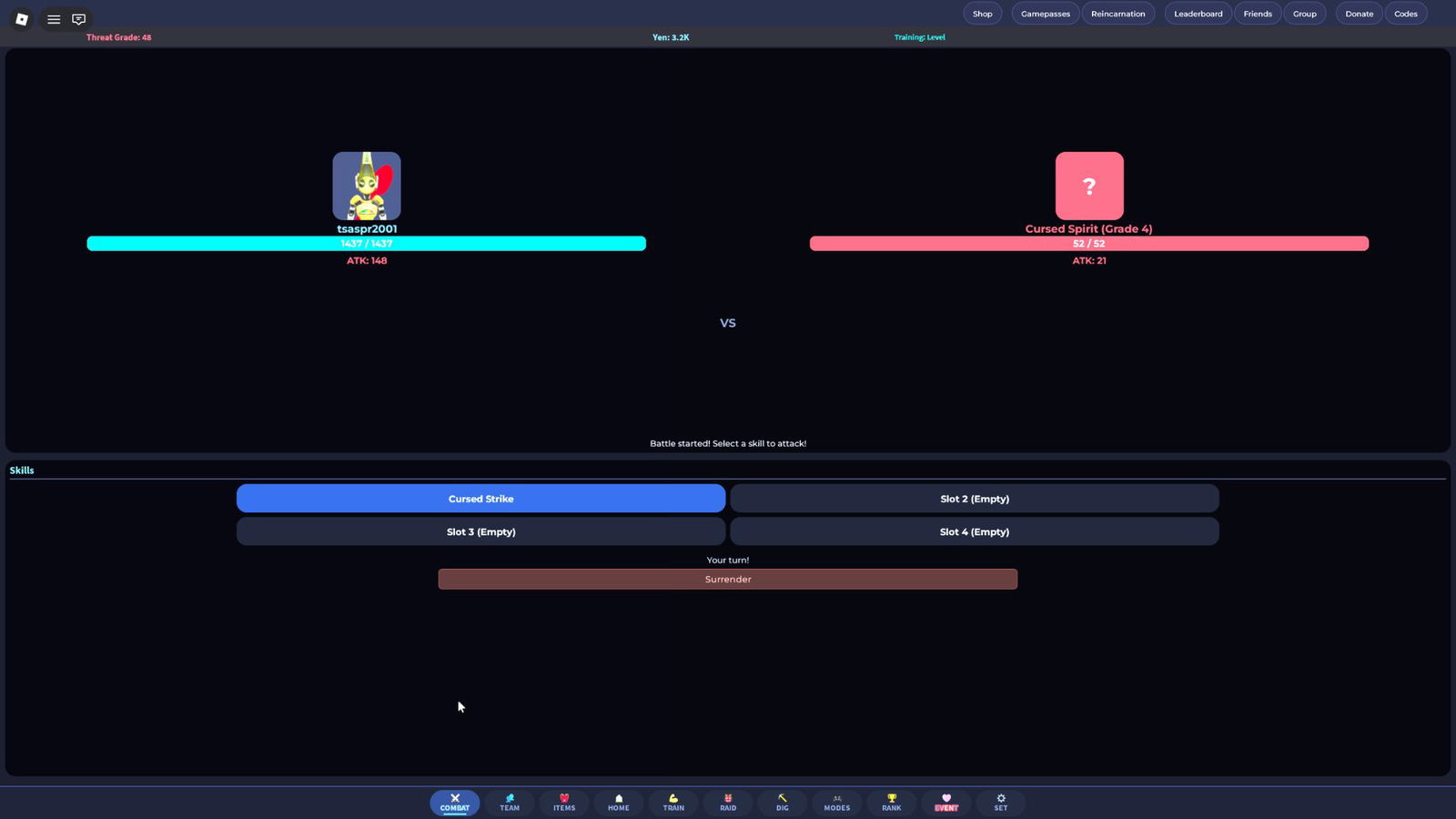Open the Raid section

728,803
